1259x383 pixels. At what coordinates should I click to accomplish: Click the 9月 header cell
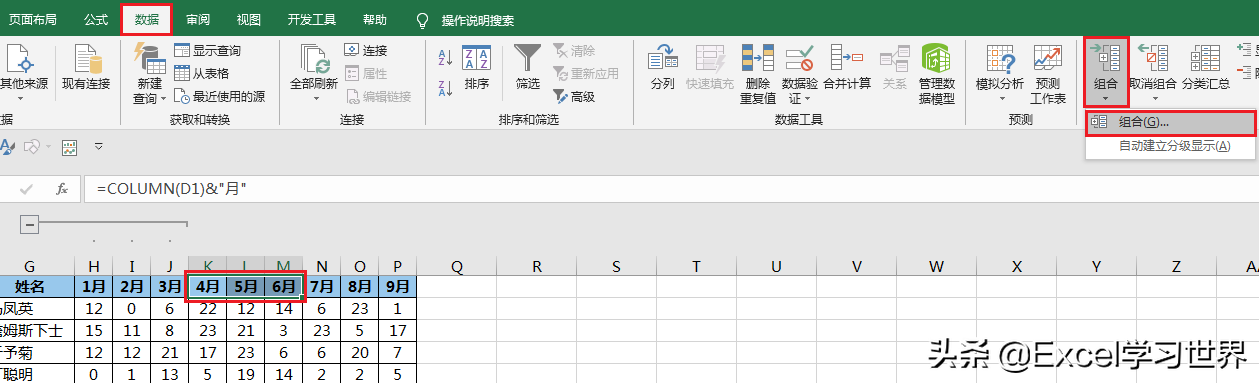click(398, 286)
